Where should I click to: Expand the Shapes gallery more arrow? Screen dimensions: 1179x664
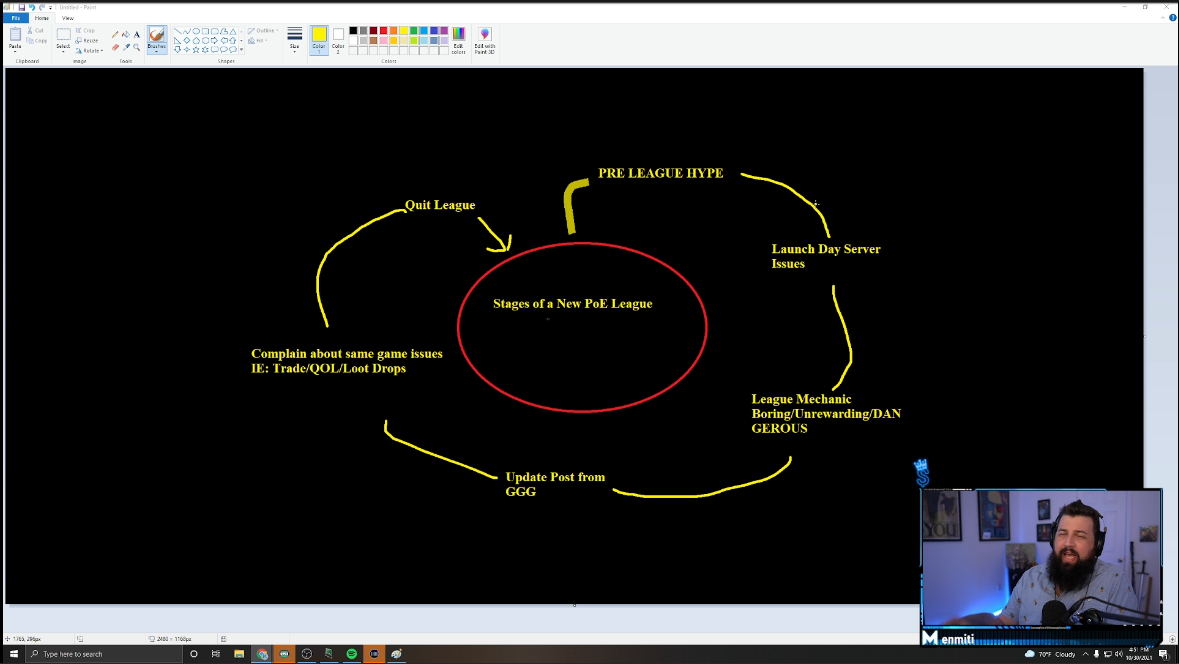(241, 50)
